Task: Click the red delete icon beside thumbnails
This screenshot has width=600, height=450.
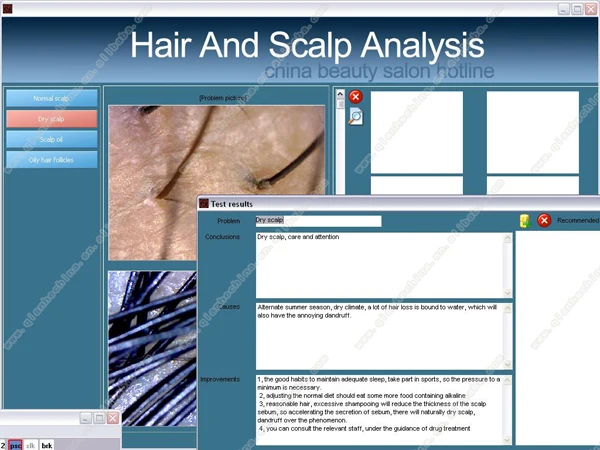Action: [x=355, y=97]
